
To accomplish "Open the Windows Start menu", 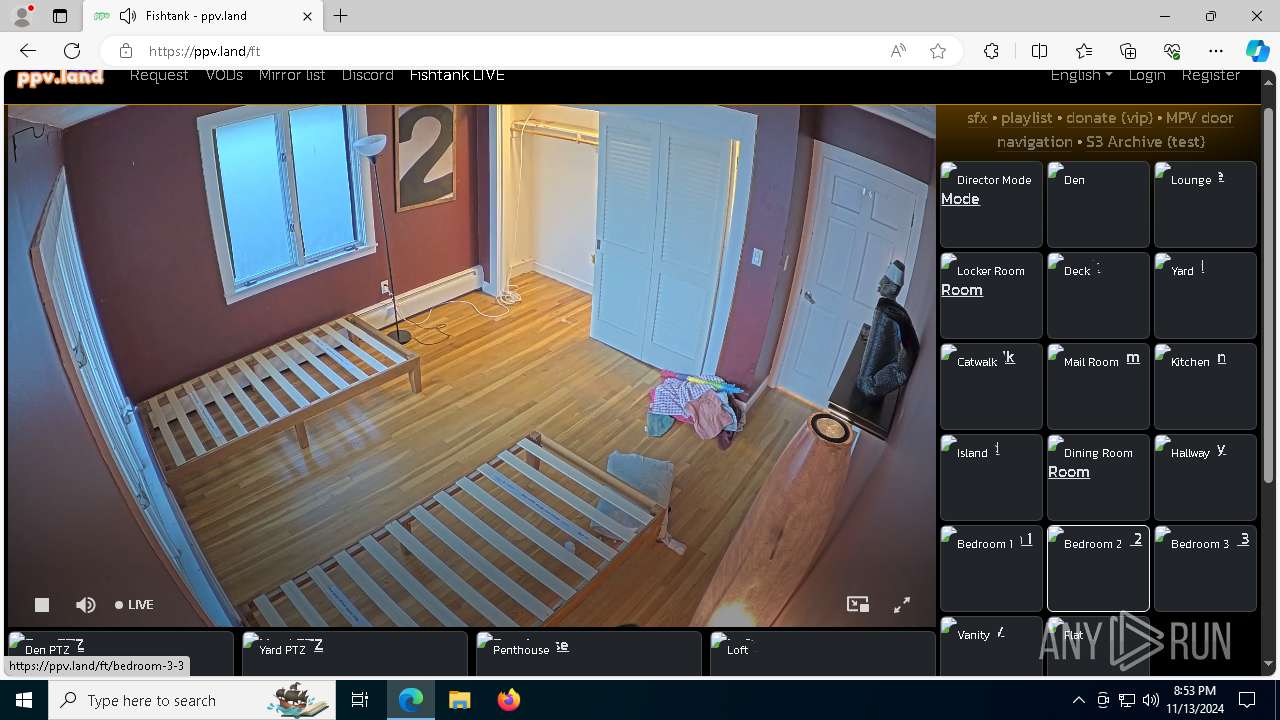I will point(24,700).
